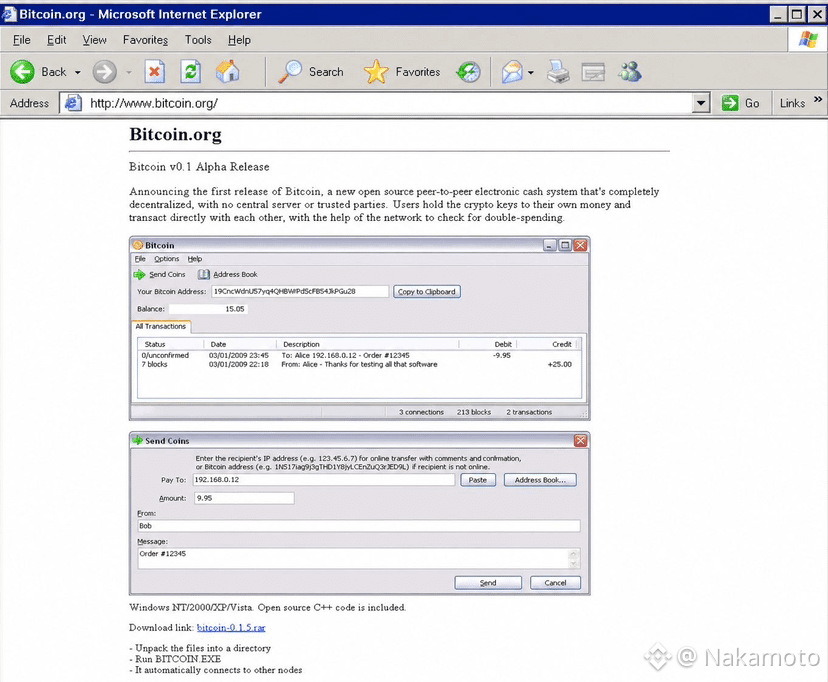Click the Send button in Send Coins
This screenshot has width=828, height=682.
pos(488,583)
